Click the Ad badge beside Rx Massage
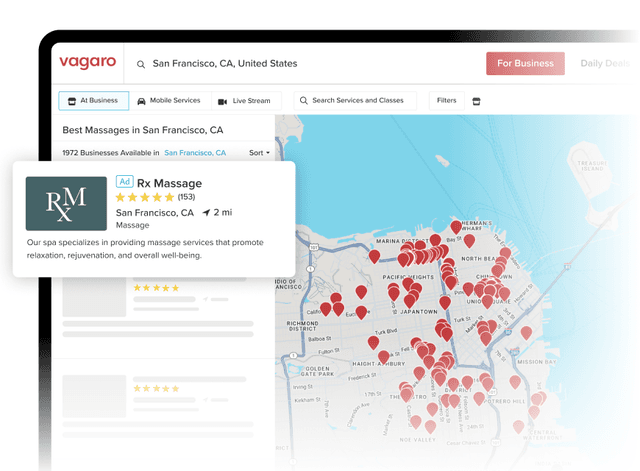The image size is (640, 471). [x=124, y=181]
